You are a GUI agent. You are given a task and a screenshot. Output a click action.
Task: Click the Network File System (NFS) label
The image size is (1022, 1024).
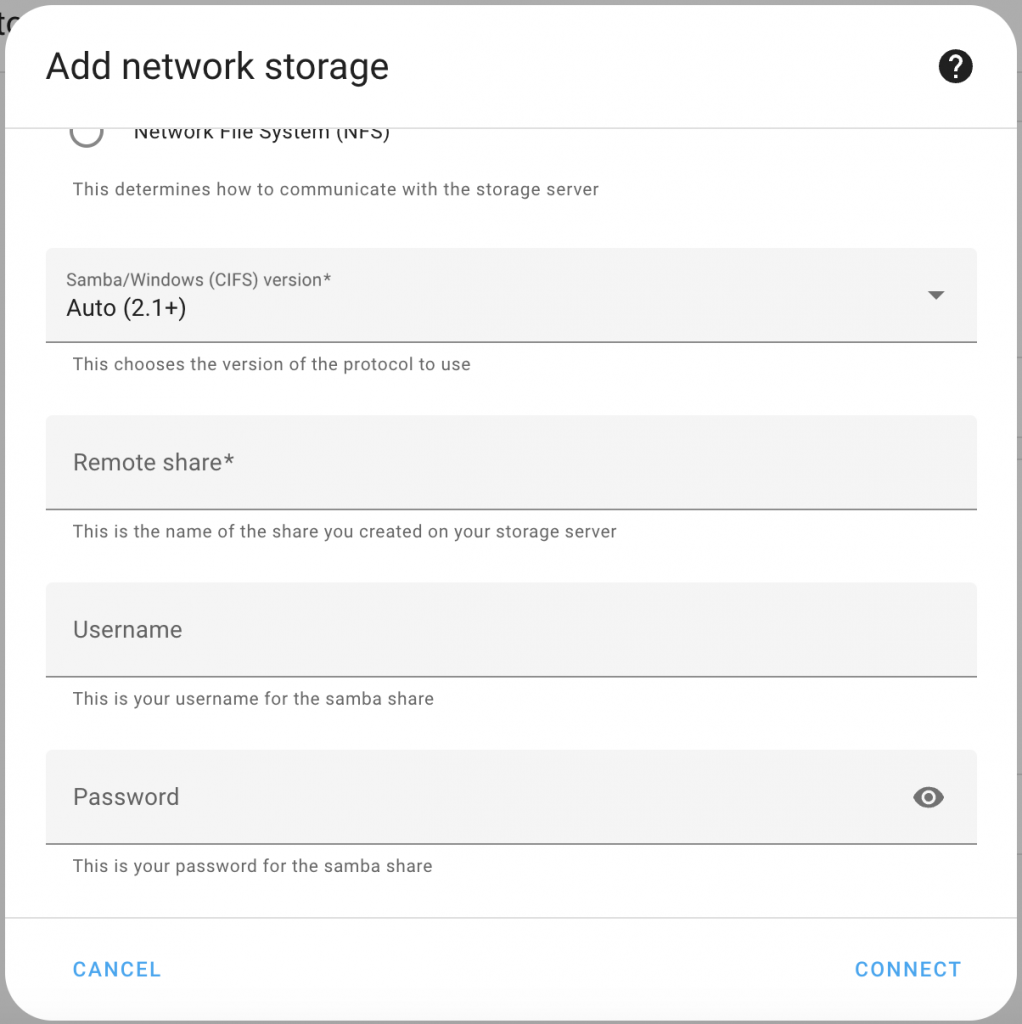pos(261,134)
